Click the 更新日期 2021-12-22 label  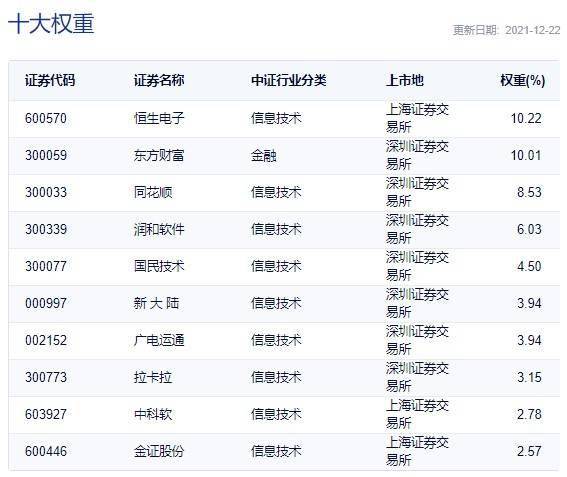[507, 30]
